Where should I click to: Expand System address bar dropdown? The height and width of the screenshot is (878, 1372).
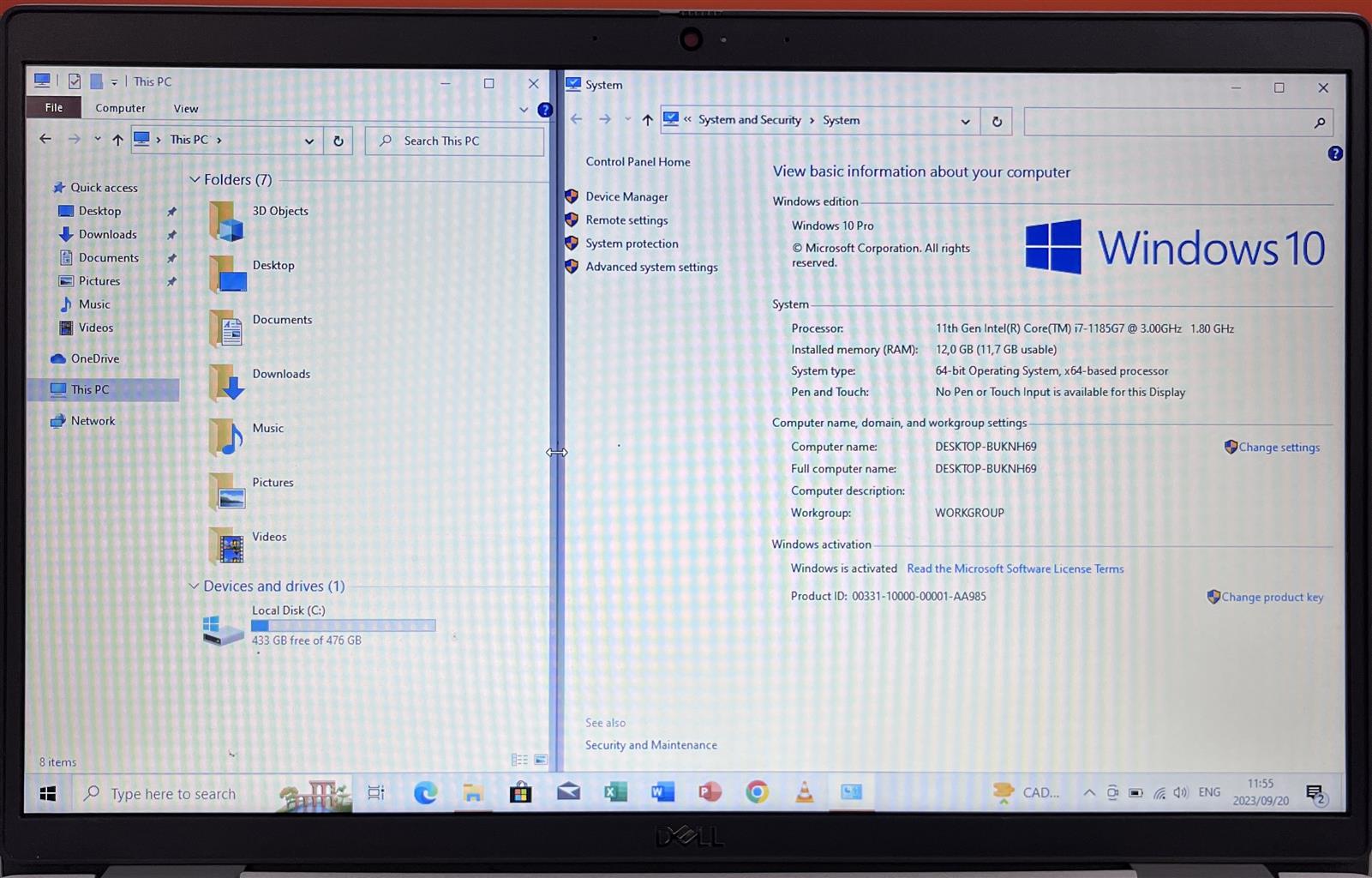pos(965,122)
